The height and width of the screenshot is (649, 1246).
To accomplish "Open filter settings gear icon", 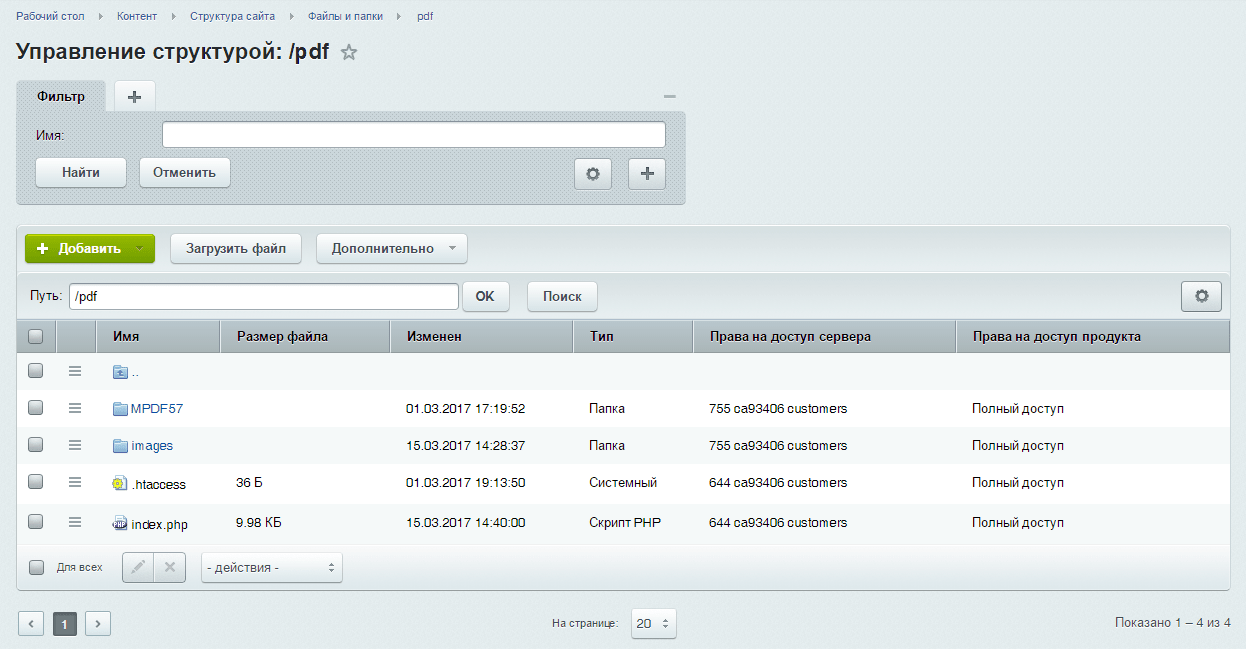I will click(x=592, y=173).
